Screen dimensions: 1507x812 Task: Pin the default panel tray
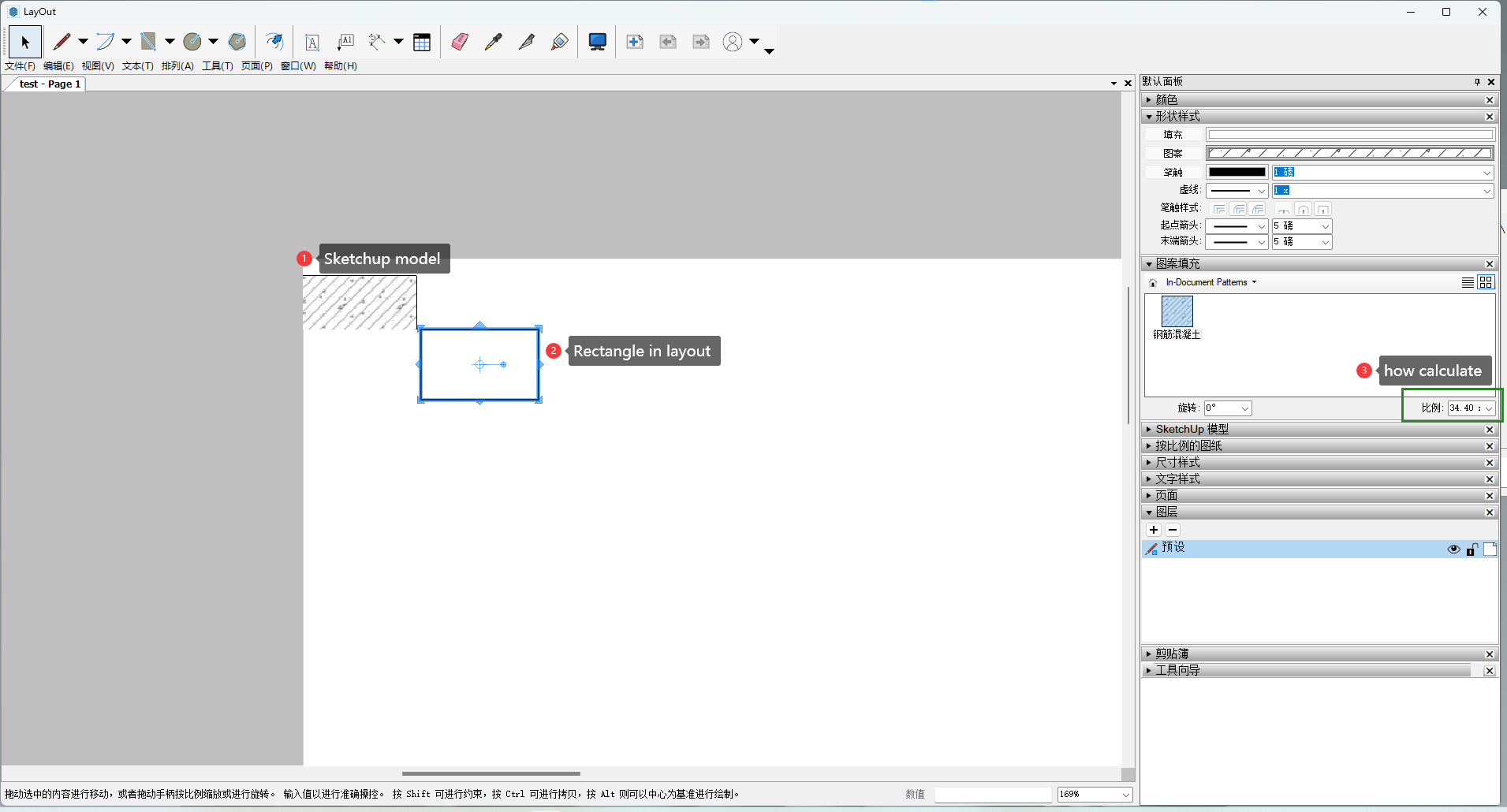[x=1477, y=82]
